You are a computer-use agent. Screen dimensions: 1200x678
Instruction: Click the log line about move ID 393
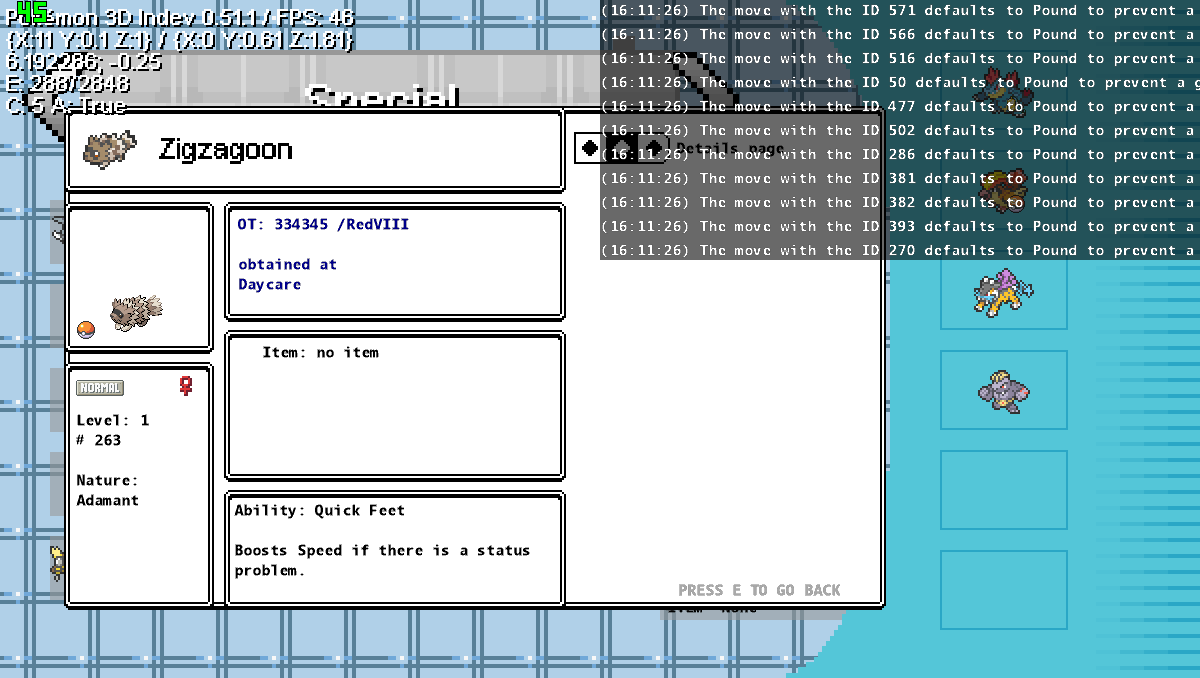click(x=900, y=227)
